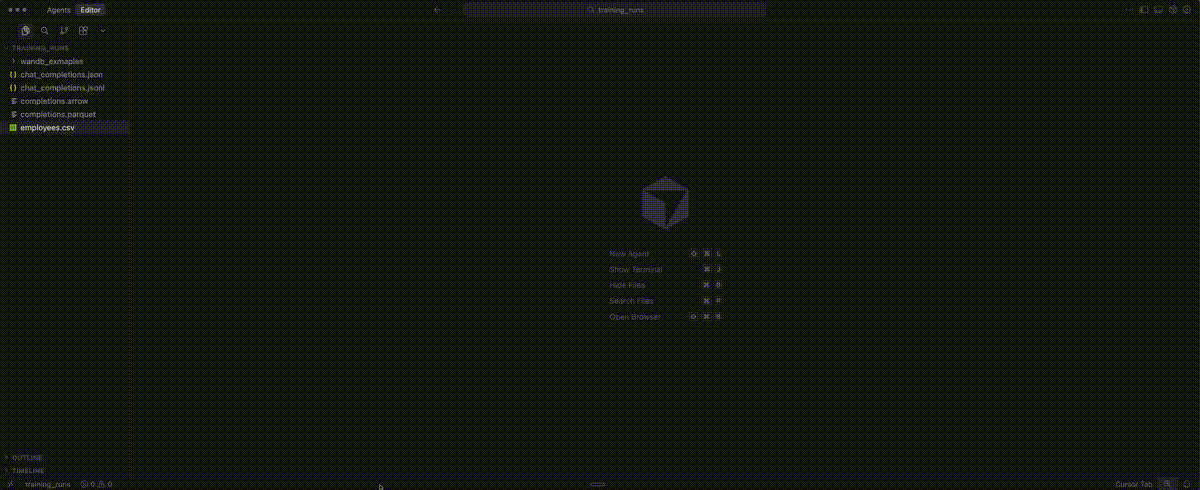Switch to the Editor tab
1200x490 pixels.
(x=91, y=9)
